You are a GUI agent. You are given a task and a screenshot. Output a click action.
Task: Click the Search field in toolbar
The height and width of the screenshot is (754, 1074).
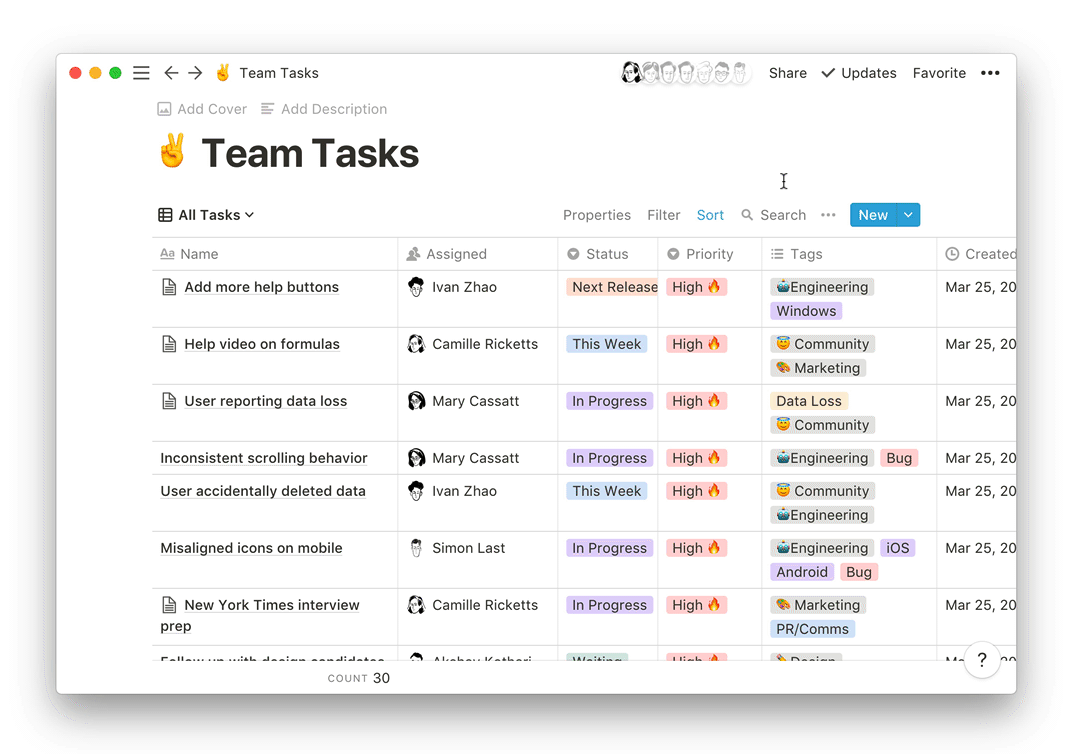point(774,215)
